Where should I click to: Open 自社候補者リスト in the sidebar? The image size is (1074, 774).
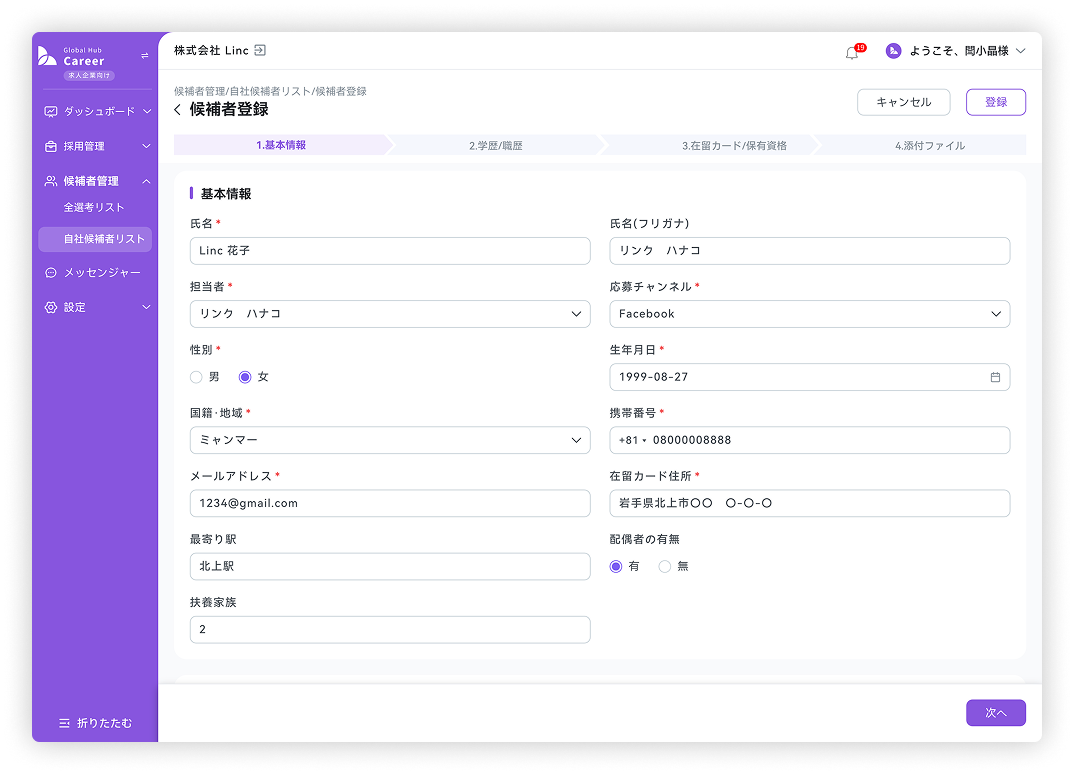(95, 239)
